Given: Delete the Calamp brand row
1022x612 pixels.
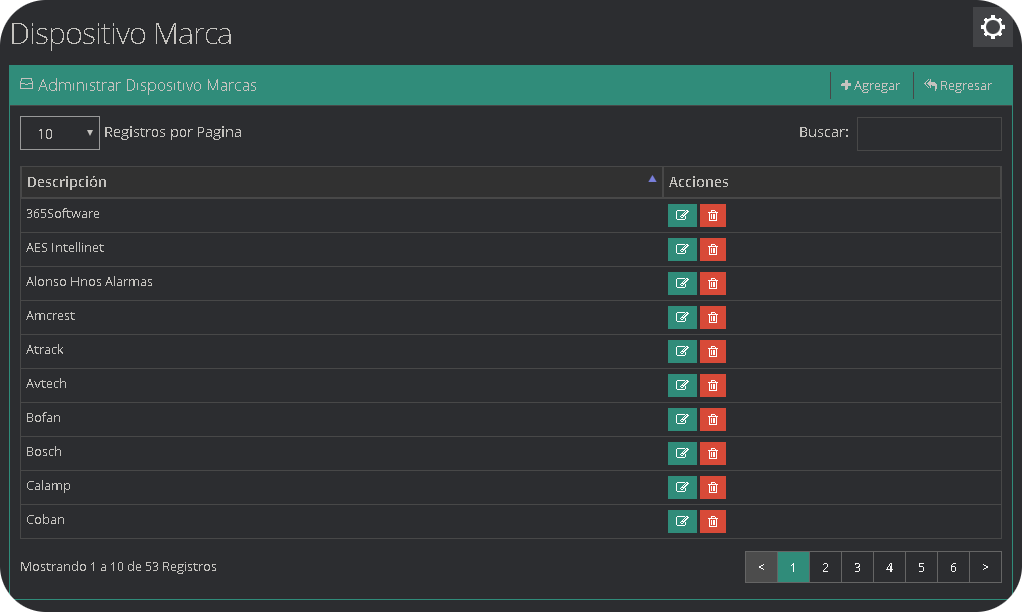Looking at the screenshot, I should pyautogui.click(x=713, y=488).
